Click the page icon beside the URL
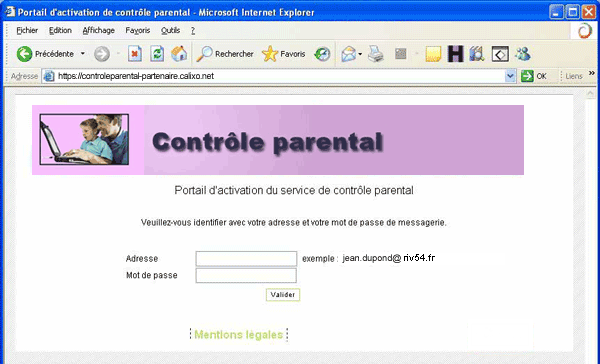This screenshot has width=600, height=364. pyautogui.click(x=49, y=76)
